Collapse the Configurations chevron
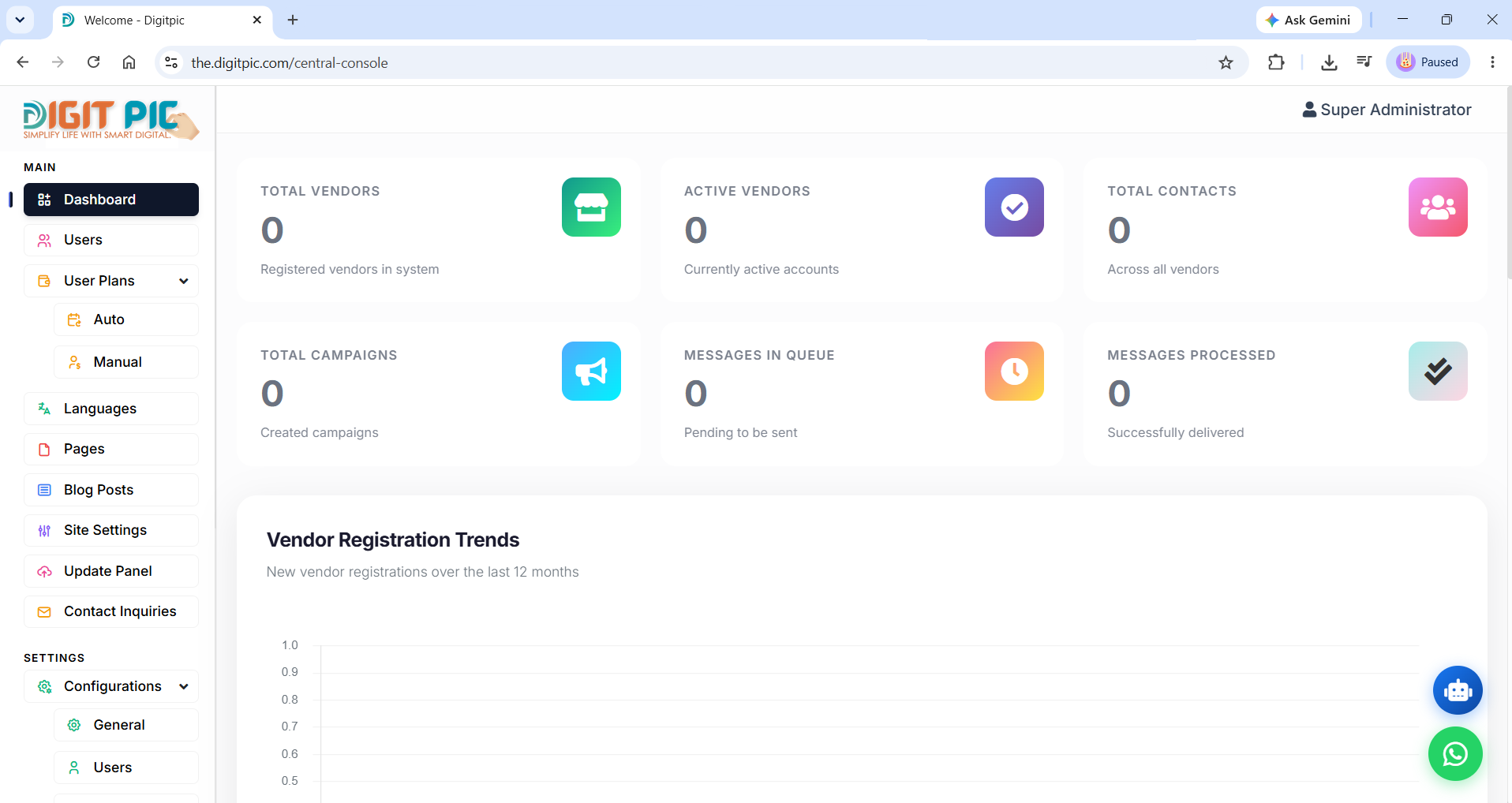This screenshot has width=1512, height=803. 184,686
